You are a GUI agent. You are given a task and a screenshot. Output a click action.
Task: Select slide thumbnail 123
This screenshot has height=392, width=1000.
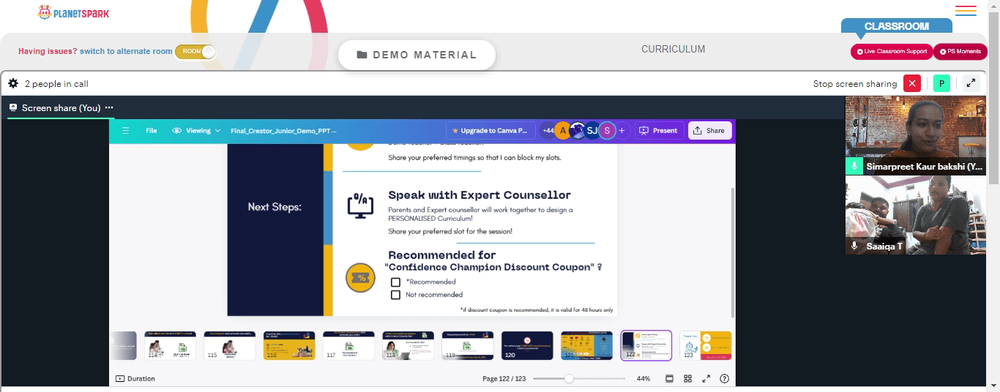705,345
